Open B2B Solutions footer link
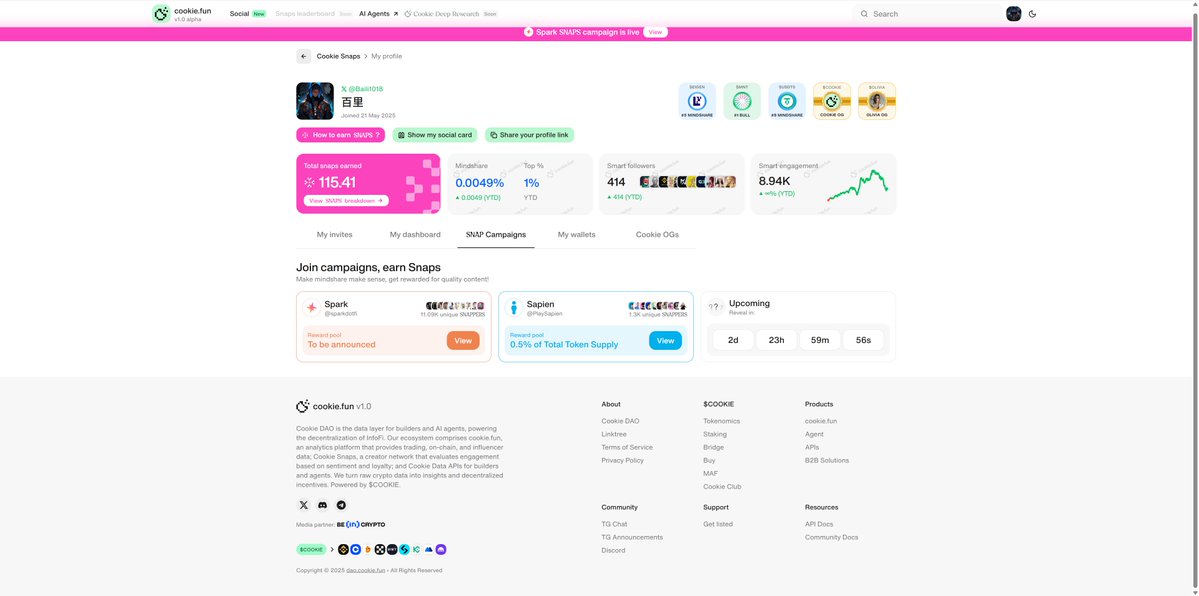 coord(827,461)
